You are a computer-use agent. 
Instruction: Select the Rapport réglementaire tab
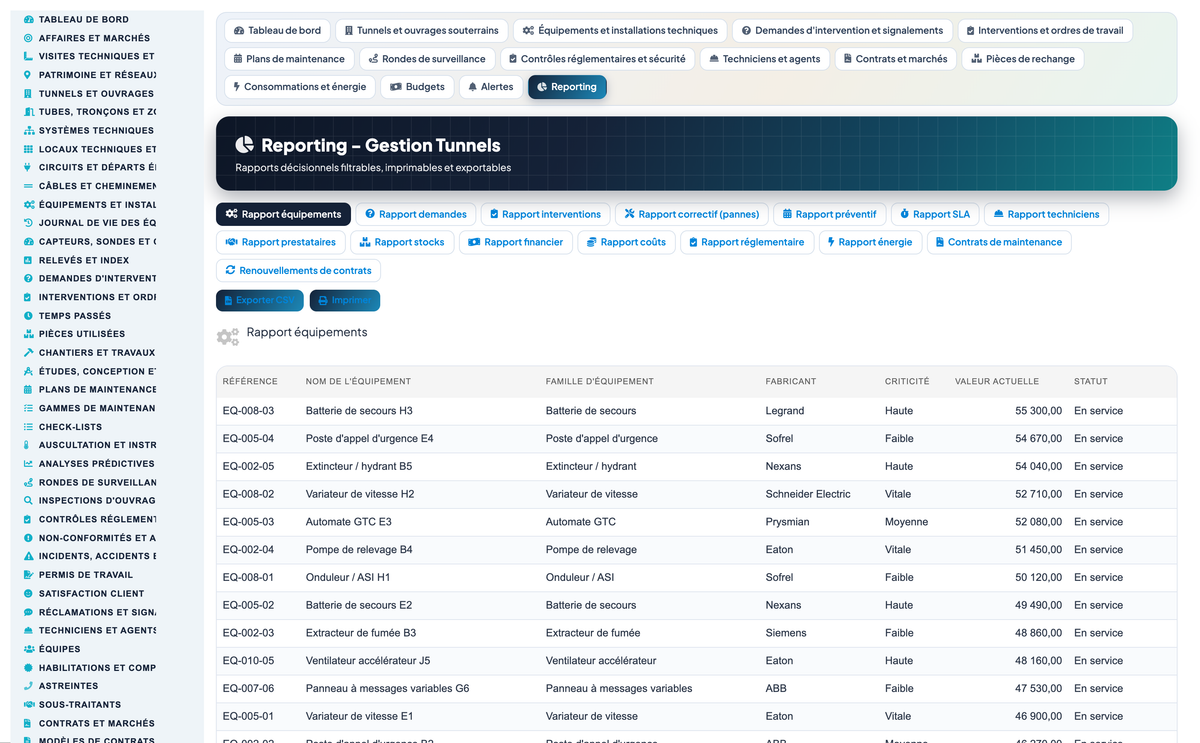(x=746, y=242)
